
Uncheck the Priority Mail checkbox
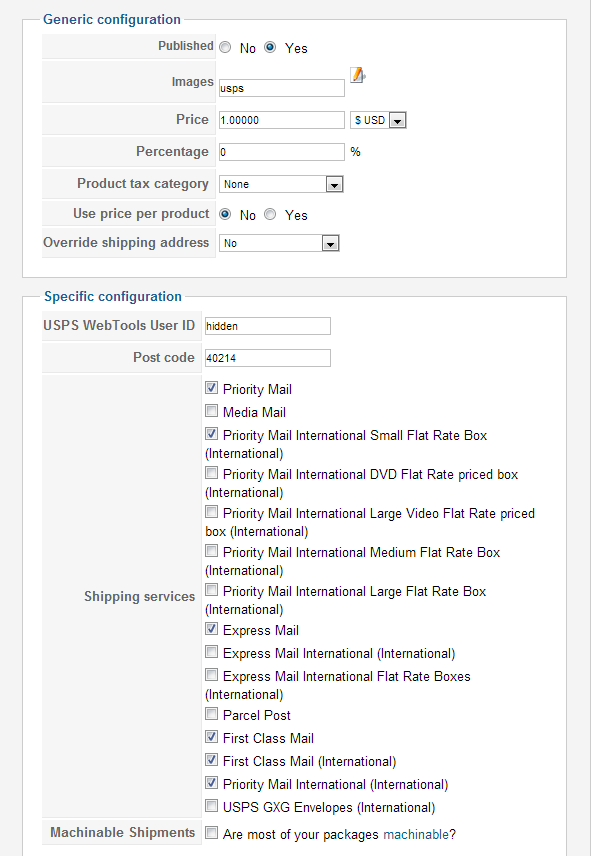coord(211,388)
